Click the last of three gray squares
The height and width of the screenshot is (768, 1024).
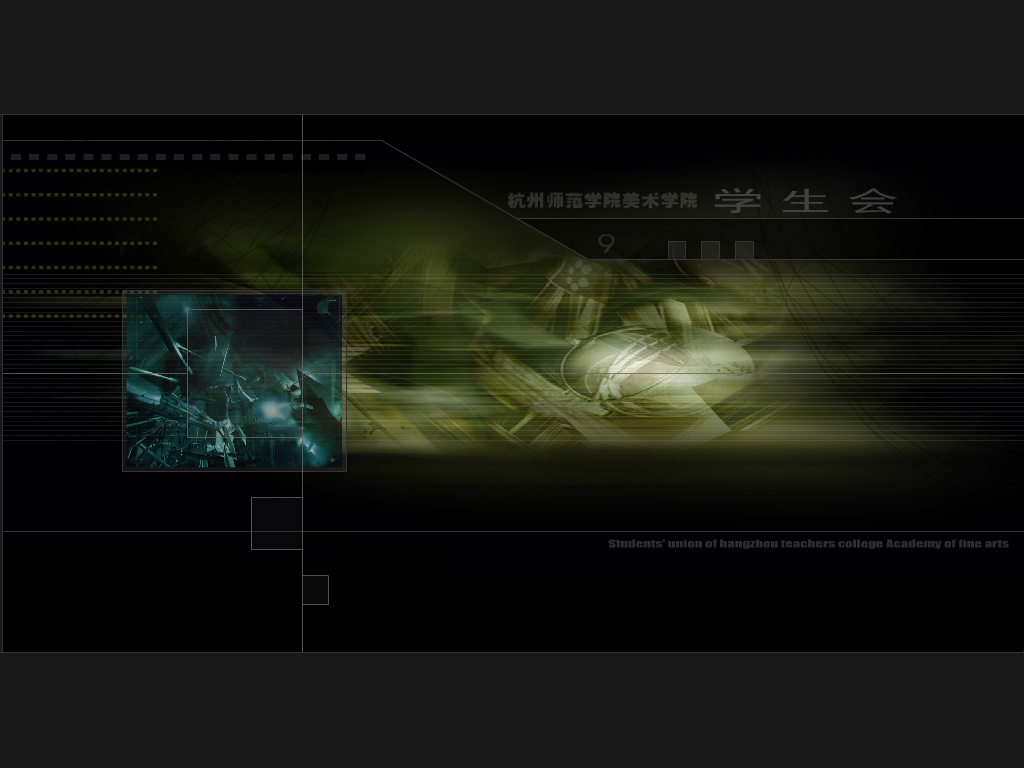coord(744,250)
